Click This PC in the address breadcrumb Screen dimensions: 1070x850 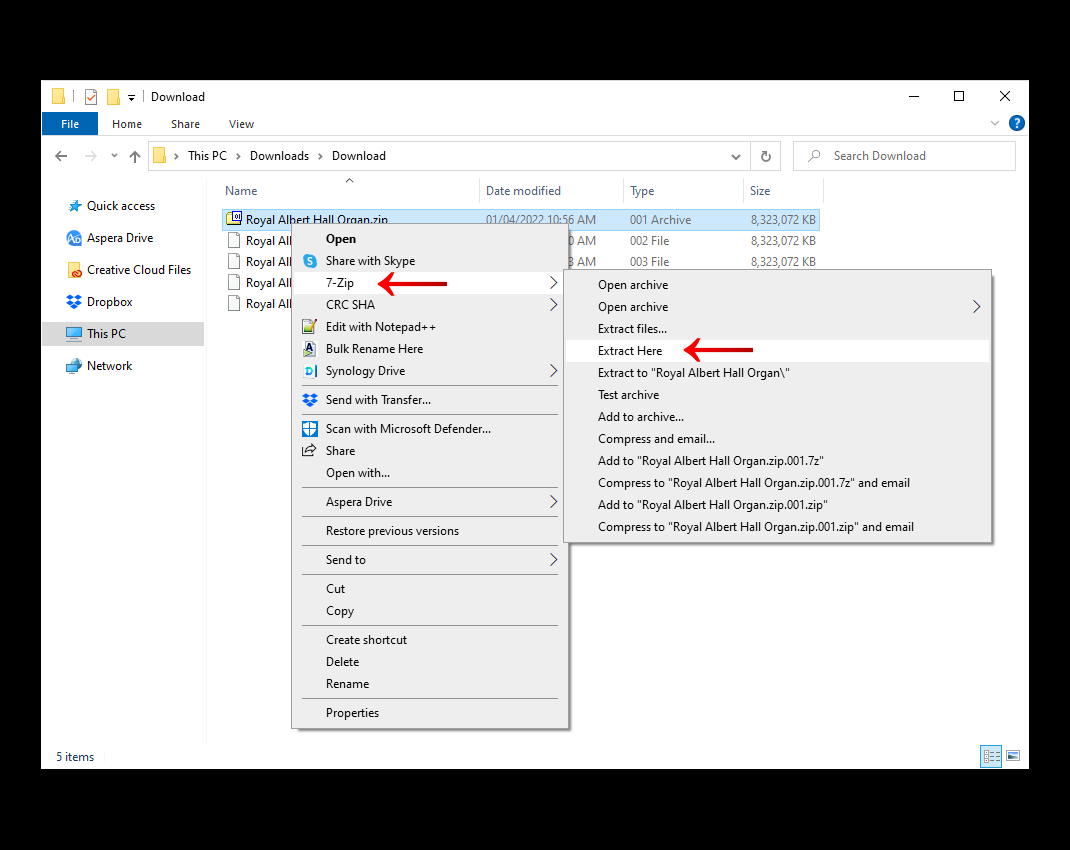pyautogui.click(x=207, y=156)
